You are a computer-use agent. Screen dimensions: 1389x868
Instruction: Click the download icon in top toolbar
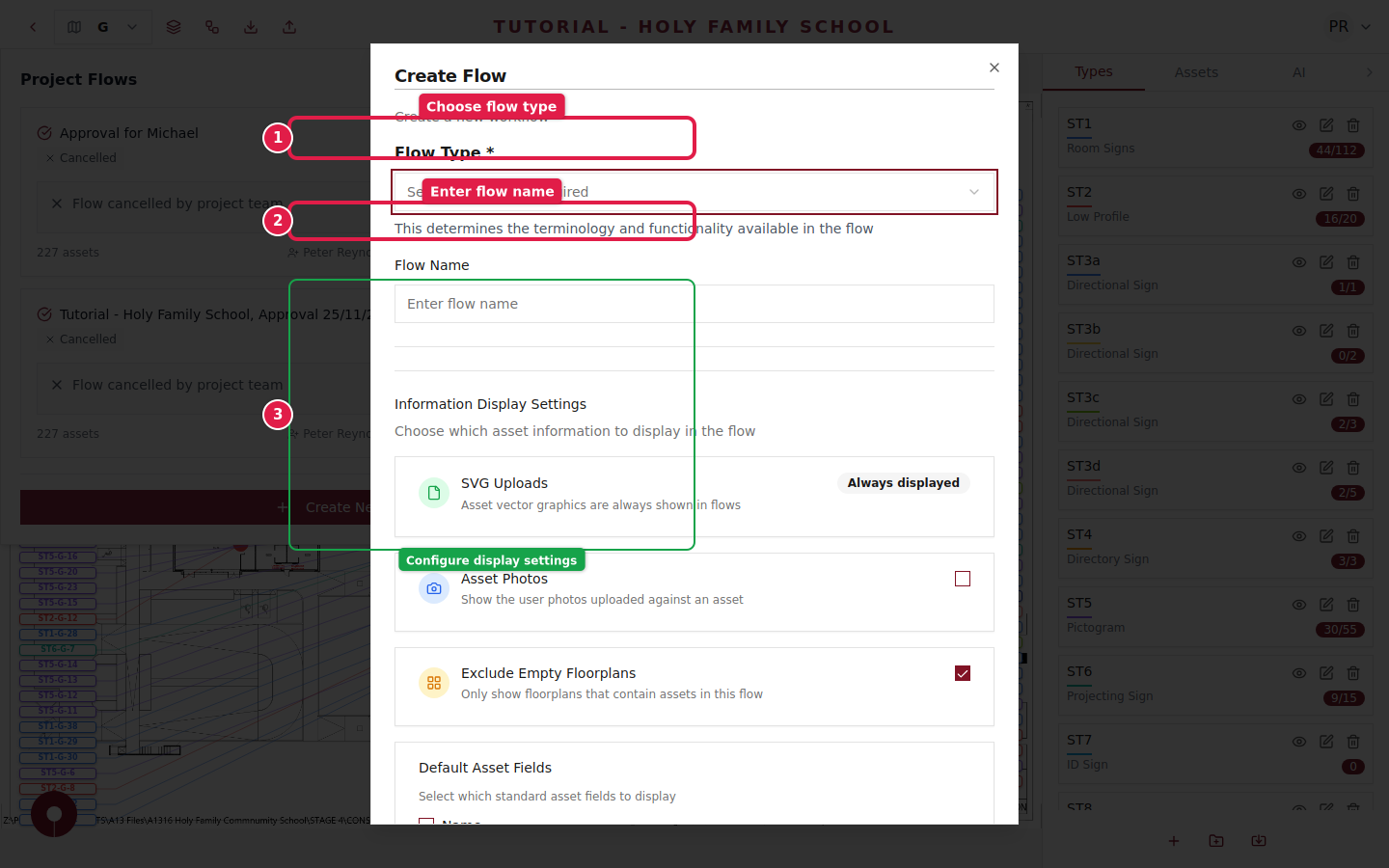click(251, 27)
